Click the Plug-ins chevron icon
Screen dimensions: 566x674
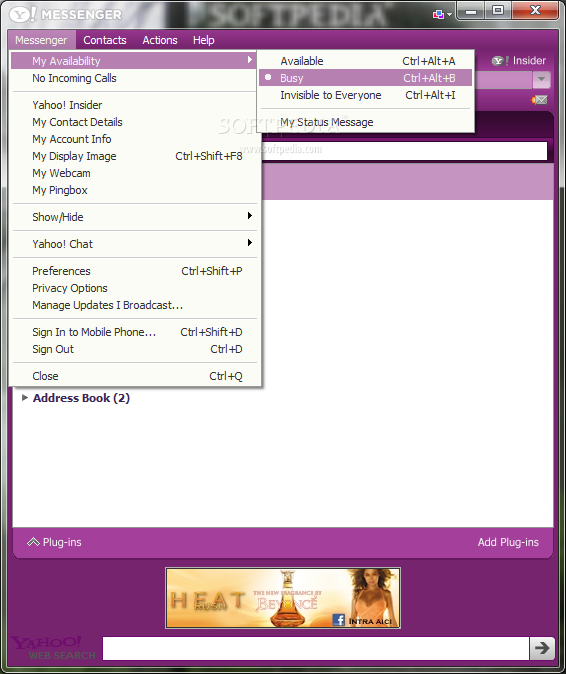[33, 542]
